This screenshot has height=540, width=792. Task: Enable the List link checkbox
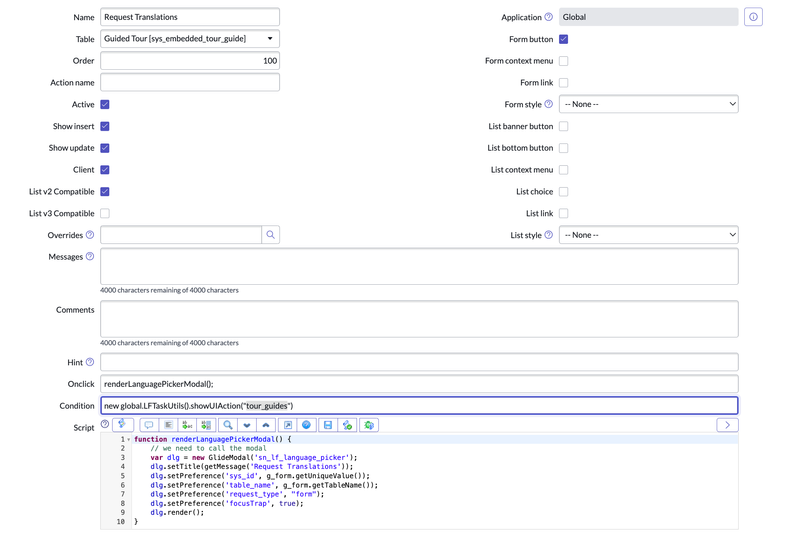coord(564,213)
